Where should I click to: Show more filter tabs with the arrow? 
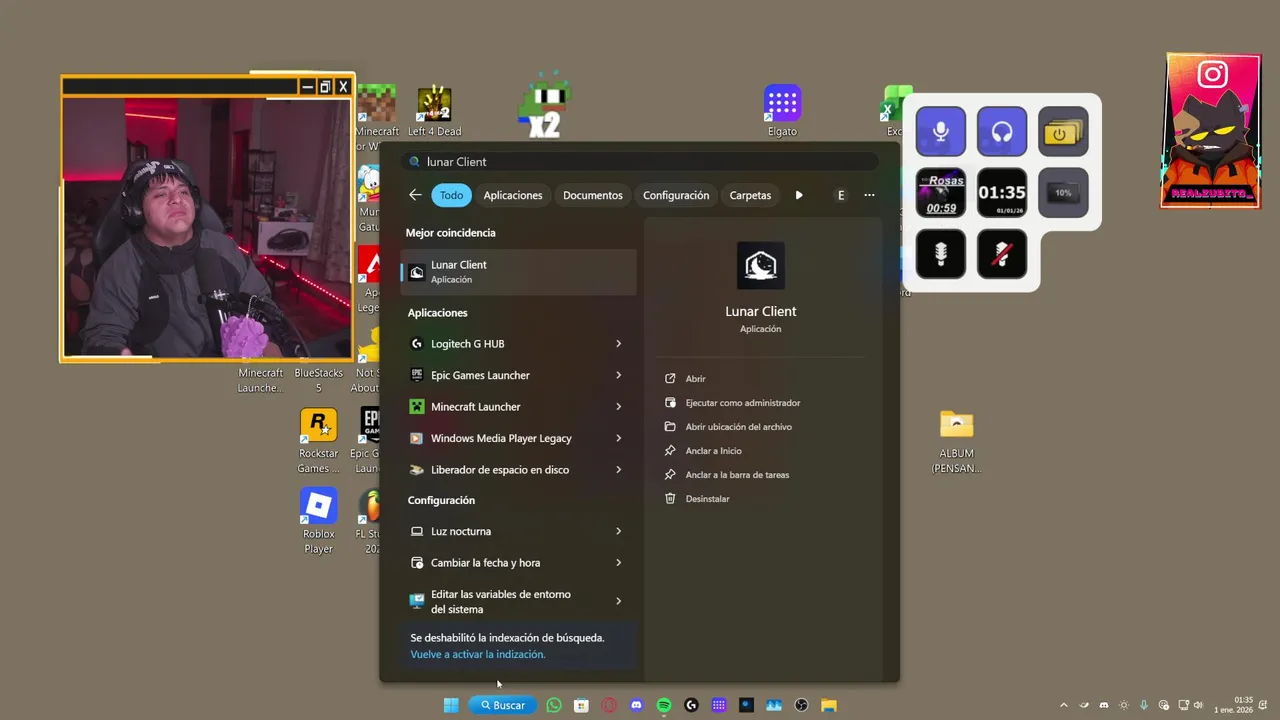click(x=799, y=195)
